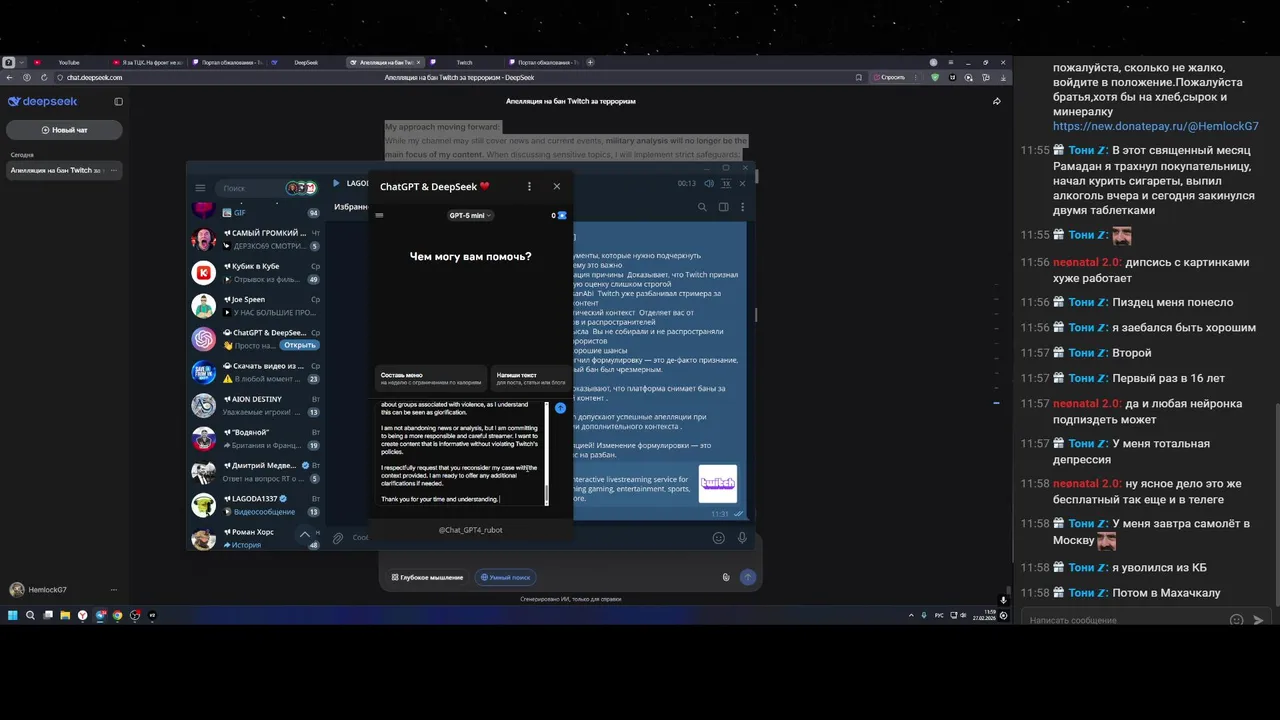Open the Скачать видео из bot chat
The height and width of the screenshot is (720, 1280).
pyautogui.click(x=256, y=372)
